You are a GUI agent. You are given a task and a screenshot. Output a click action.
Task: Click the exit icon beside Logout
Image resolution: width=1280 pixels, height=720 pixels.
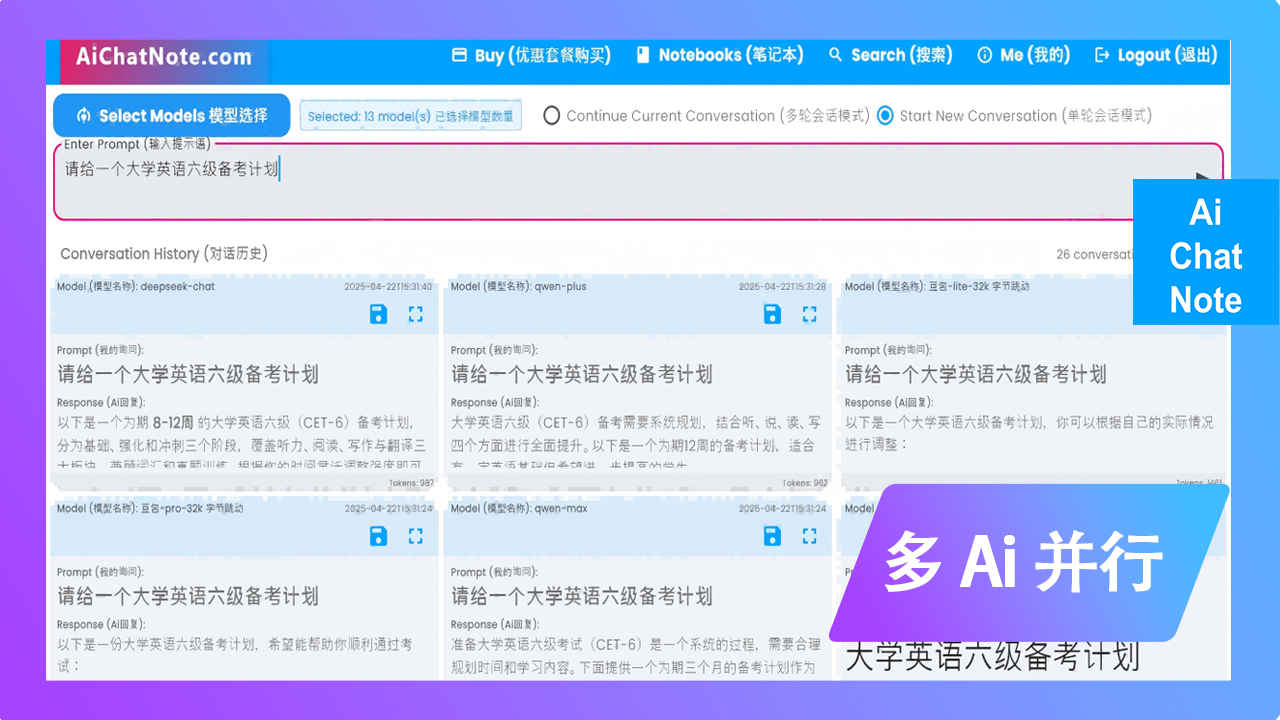click(x=1102, y=55)
